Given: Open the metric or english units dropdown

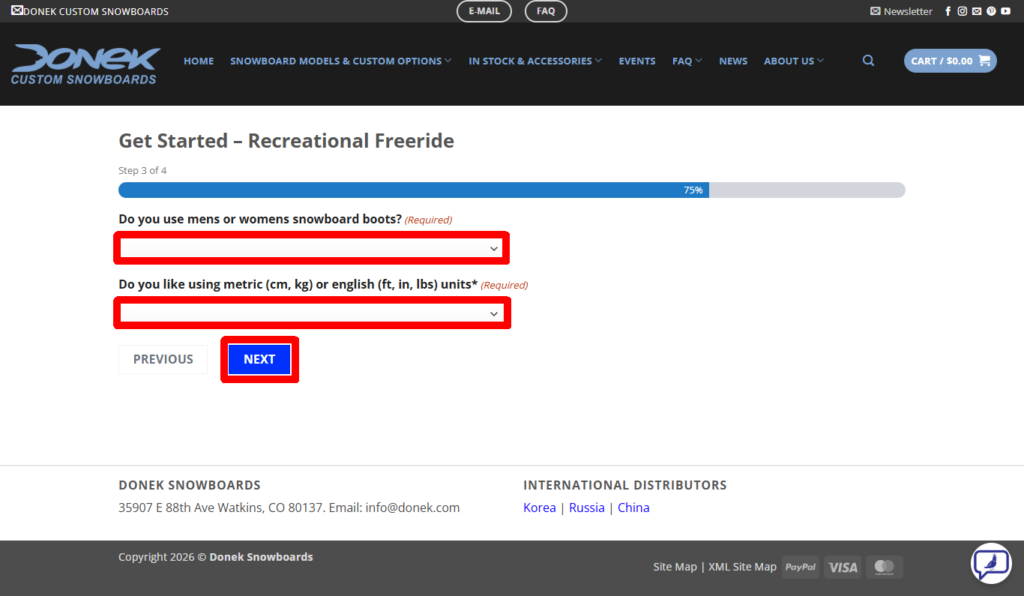Looking at the screenshot, I should tap(310, 314).
